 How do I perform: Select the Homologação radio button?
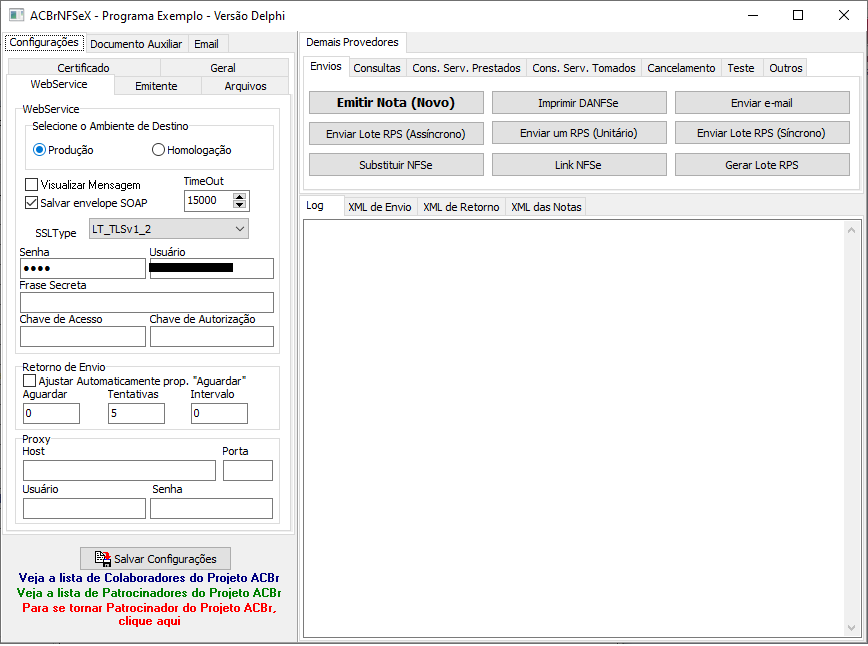pos(158,150)
